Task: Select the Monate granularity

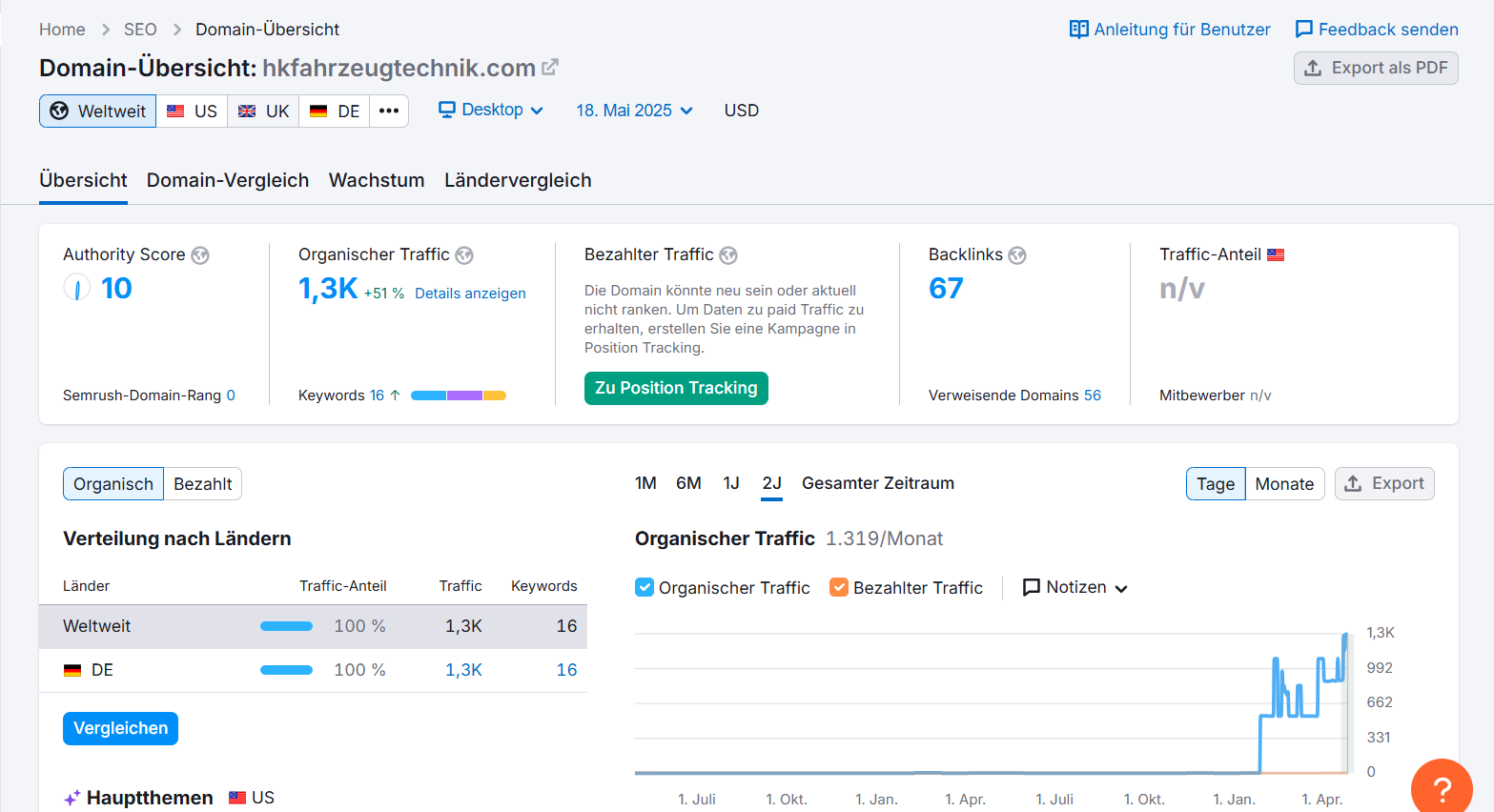Action: pos(1284,484)
